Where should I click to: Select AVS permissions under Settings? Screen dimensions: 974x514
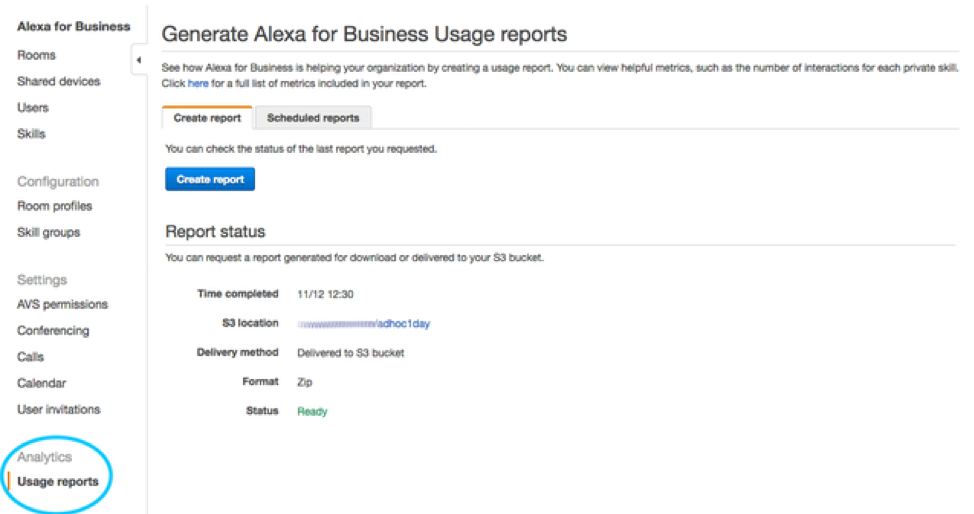pos(62,305)
